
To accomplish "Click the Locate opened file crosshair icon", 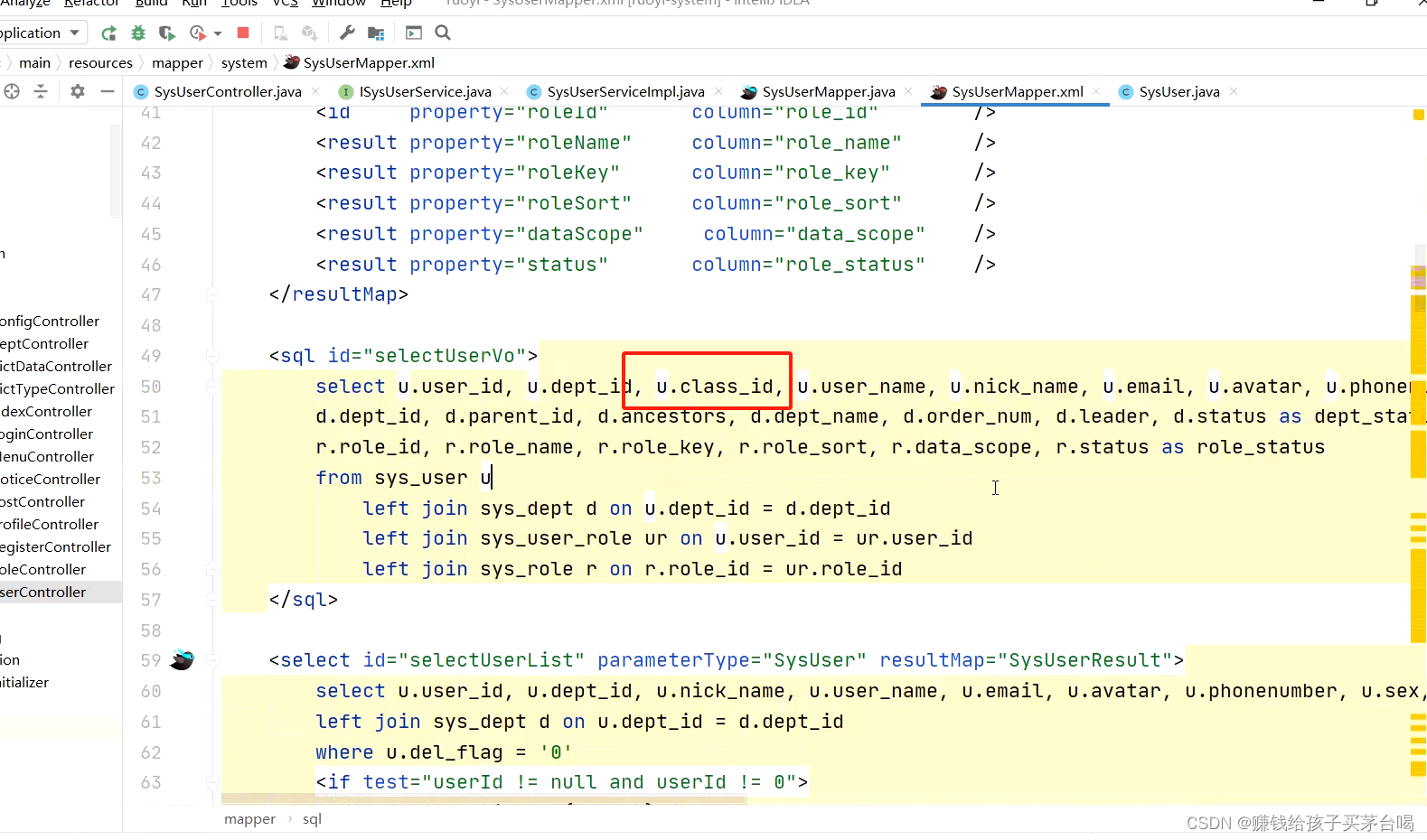I will pyautogui.click(x=12, y=91).
